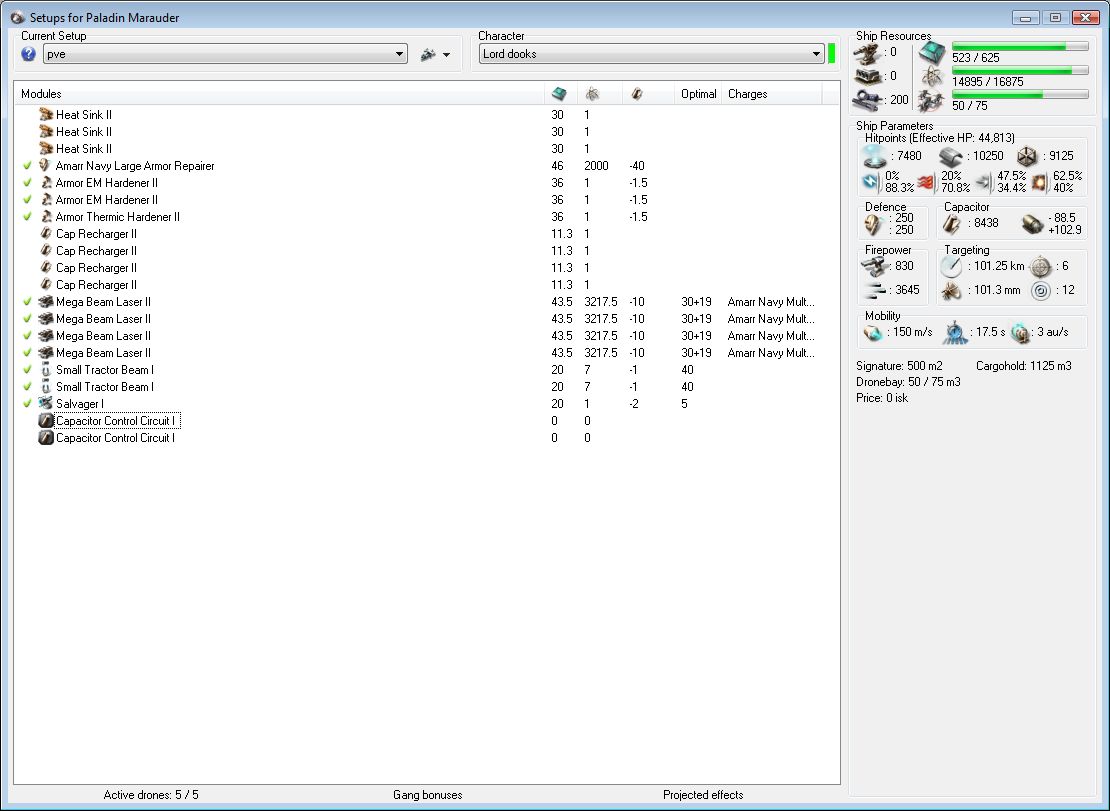This screenshot has width=1110, height=811.
Task: Click the launcher hardpoints icon
Action: (866, 76)
